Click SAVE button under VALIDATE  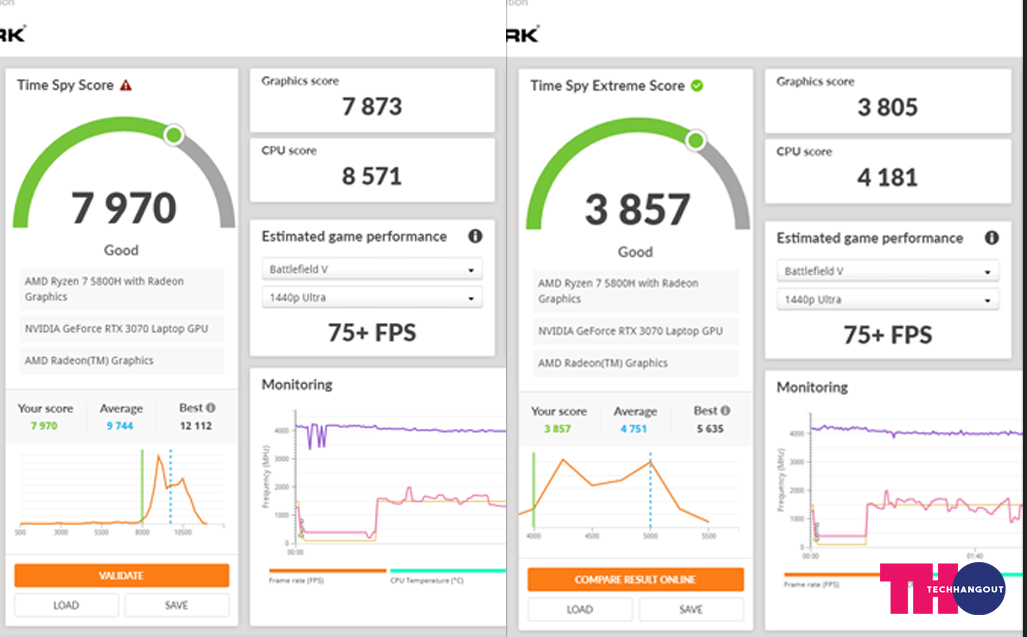pos(177,605)
